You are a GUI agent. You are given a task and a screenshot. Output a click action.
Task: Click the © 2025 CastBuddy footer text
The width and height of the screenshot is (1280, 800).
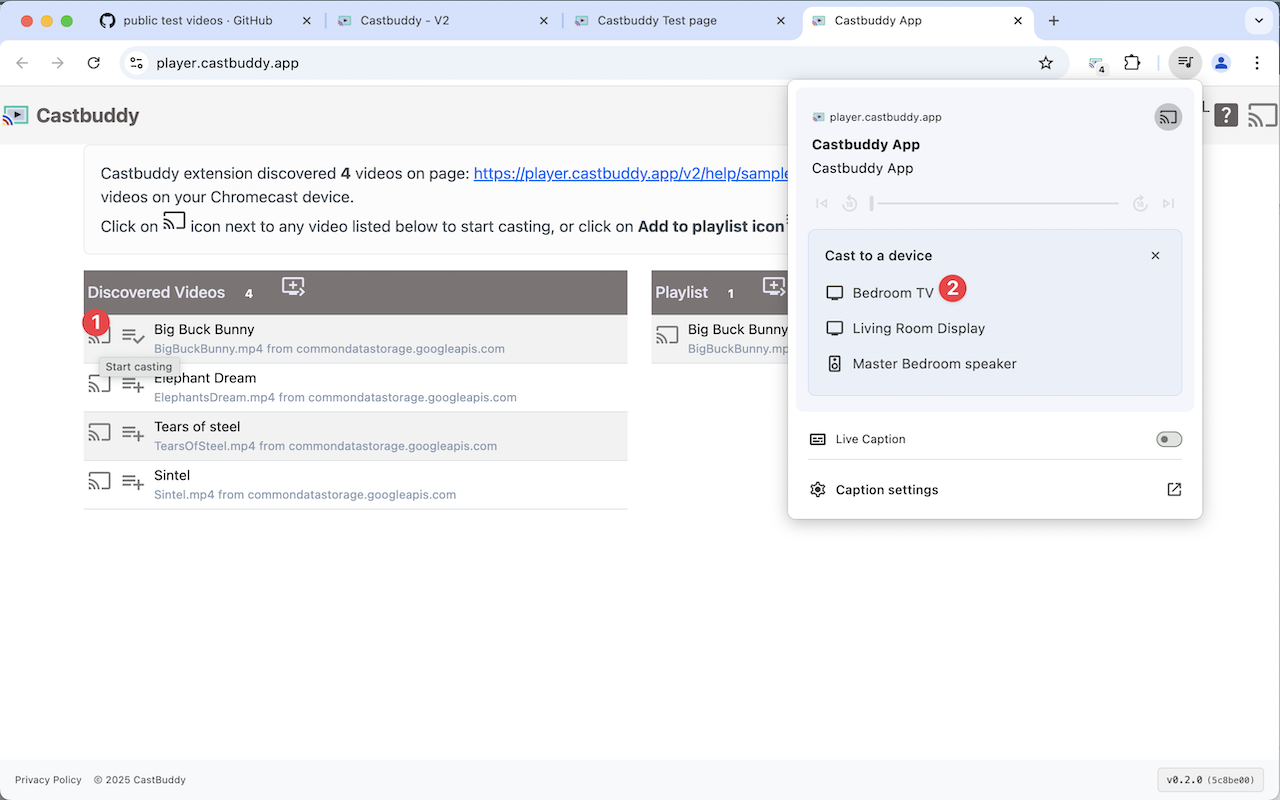click(x=140, y=780)
